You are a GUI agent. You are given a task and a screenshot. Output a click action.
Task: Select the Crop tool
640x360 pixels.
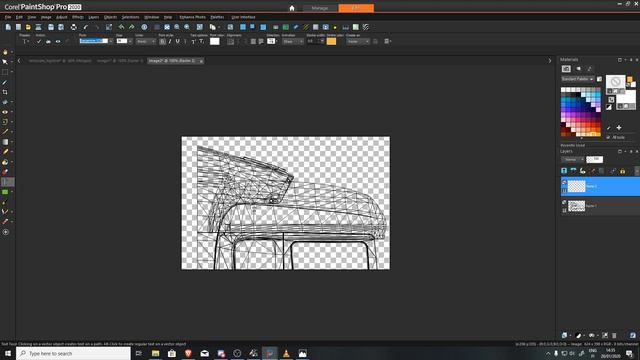5,92
